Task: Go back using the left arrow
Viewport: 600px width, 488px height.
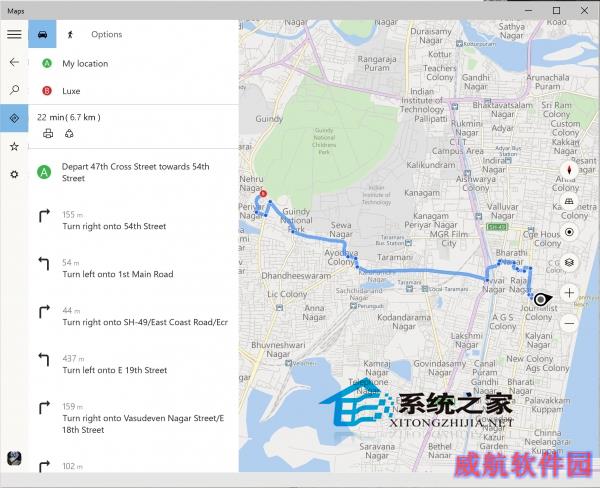Action: pos(14,62)
